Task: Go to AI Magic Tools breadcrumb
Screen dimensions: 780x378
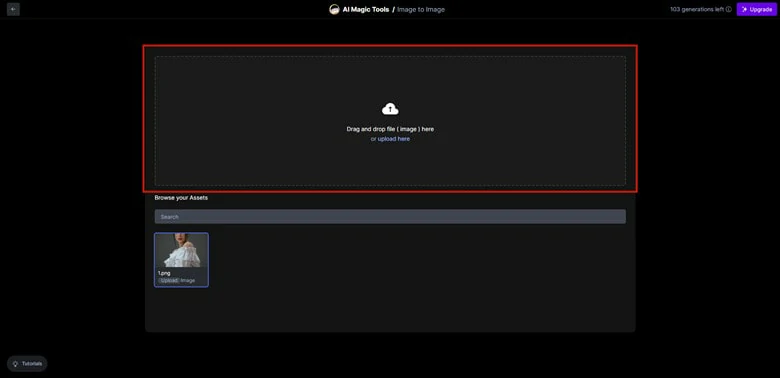Action: click(366, 9)
